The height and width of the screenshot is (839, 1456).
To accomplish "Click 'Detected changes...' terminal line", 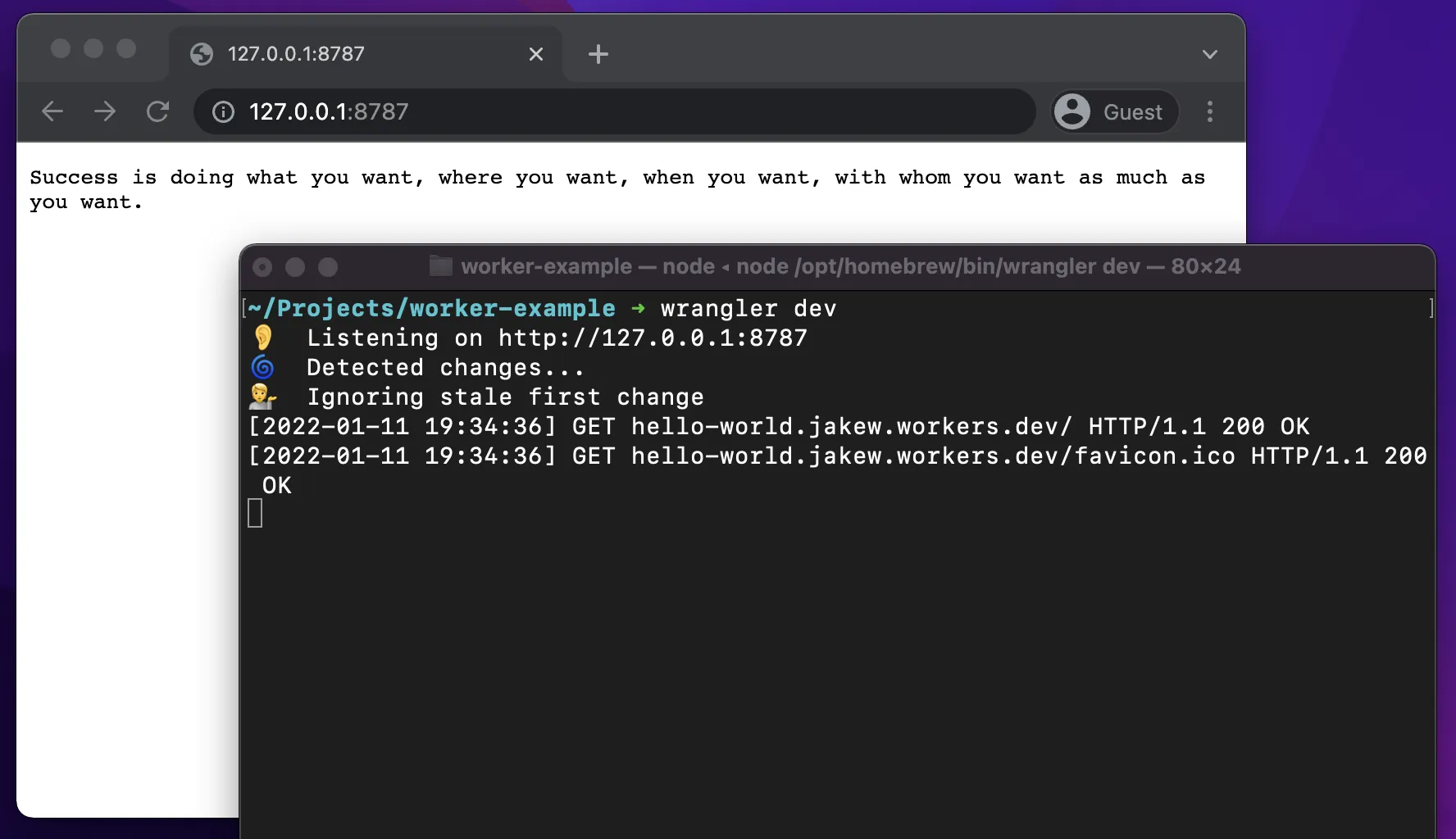I will [445, 368].
